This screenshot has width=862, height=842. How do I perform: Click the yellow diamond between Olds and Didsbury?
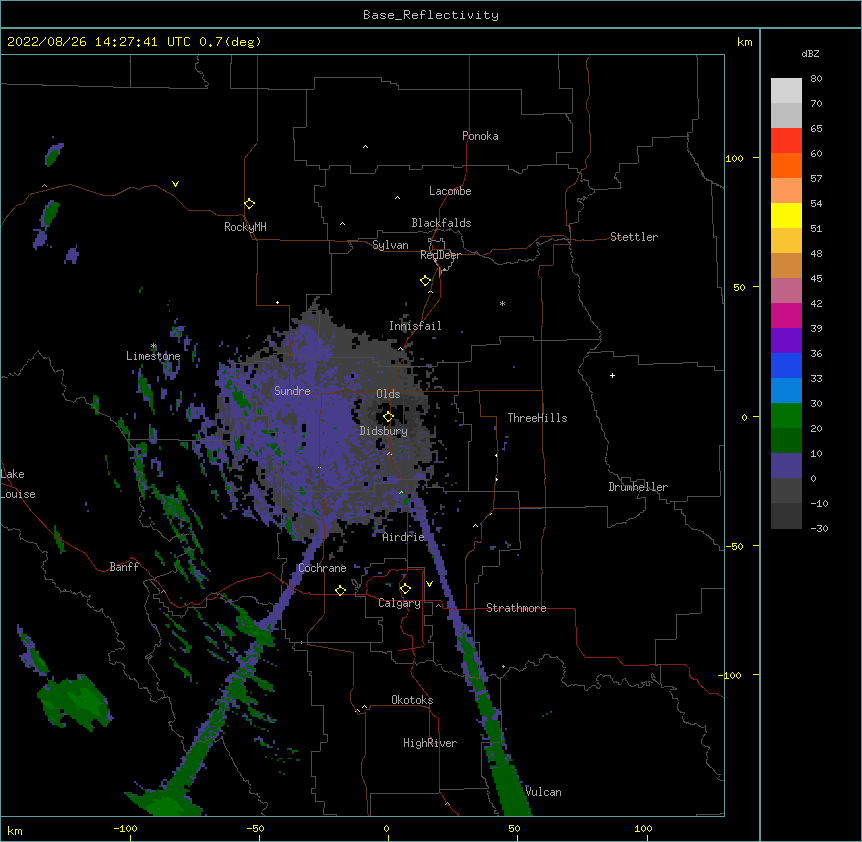388,417
